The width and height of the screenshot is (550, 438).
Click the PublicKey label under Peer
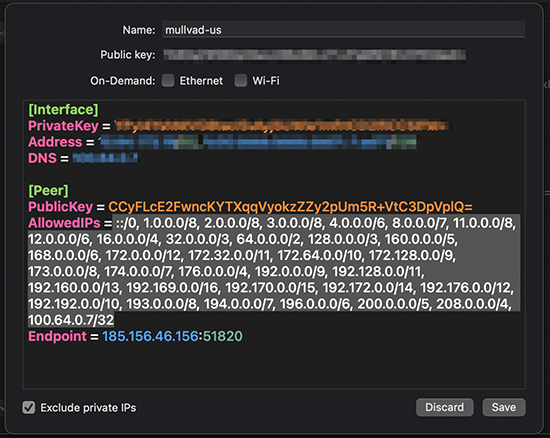(x=60, y=207)
